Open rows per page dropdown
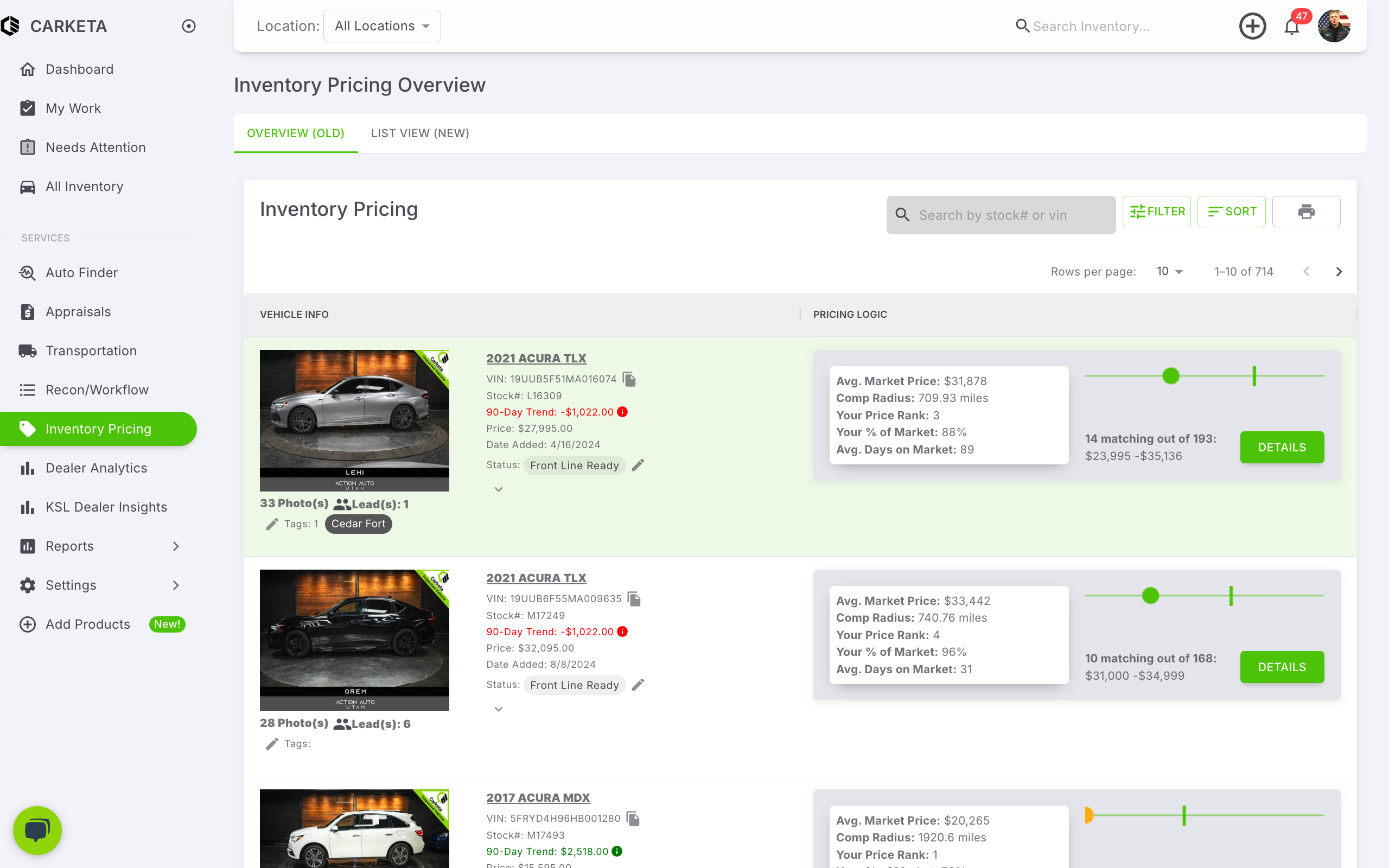Screen dimensions: 1389x868 click(1170, 272)
